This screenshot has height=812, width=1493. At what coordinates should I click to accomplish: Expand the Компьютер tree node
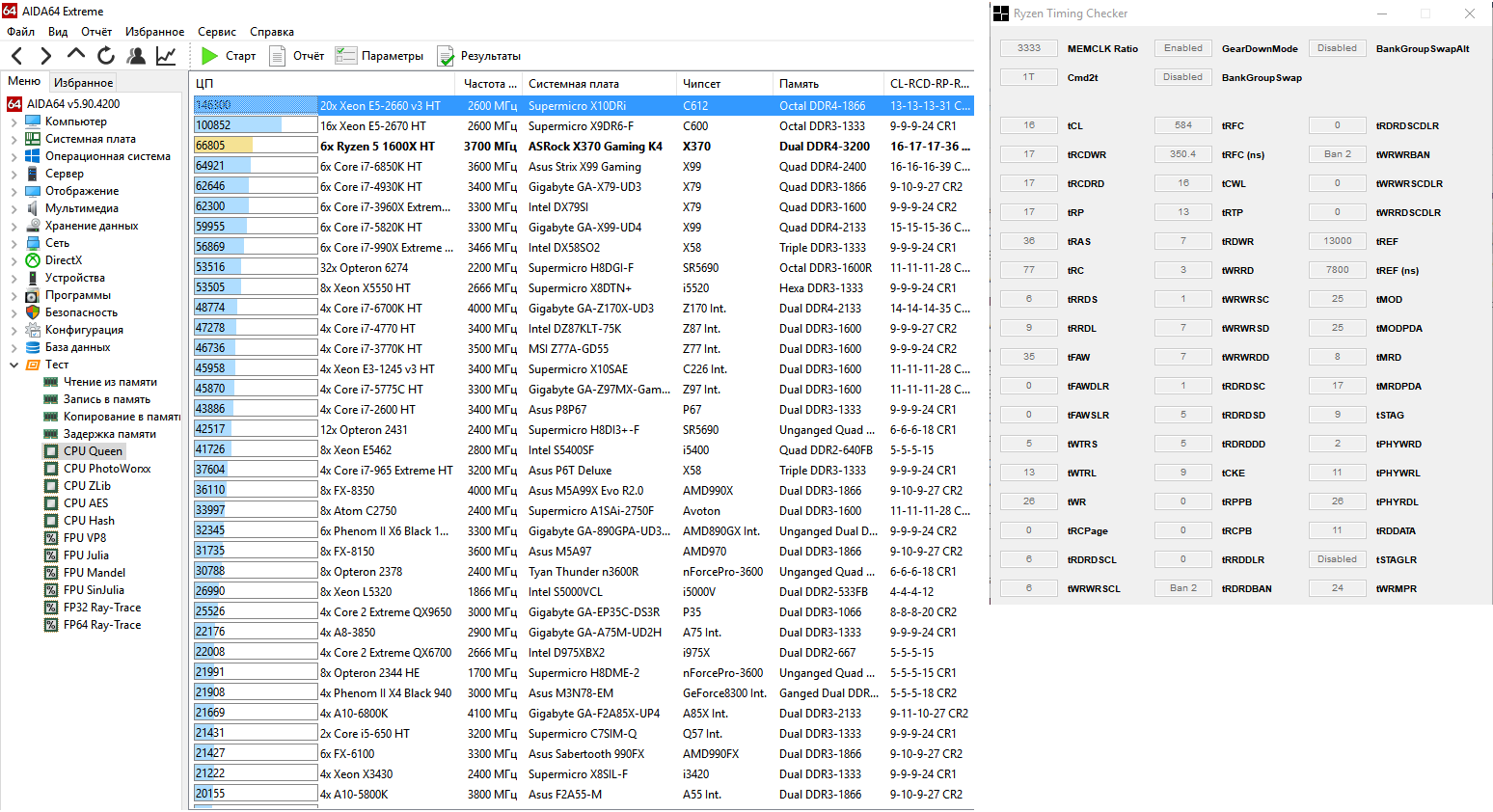[x=14, y=122]
